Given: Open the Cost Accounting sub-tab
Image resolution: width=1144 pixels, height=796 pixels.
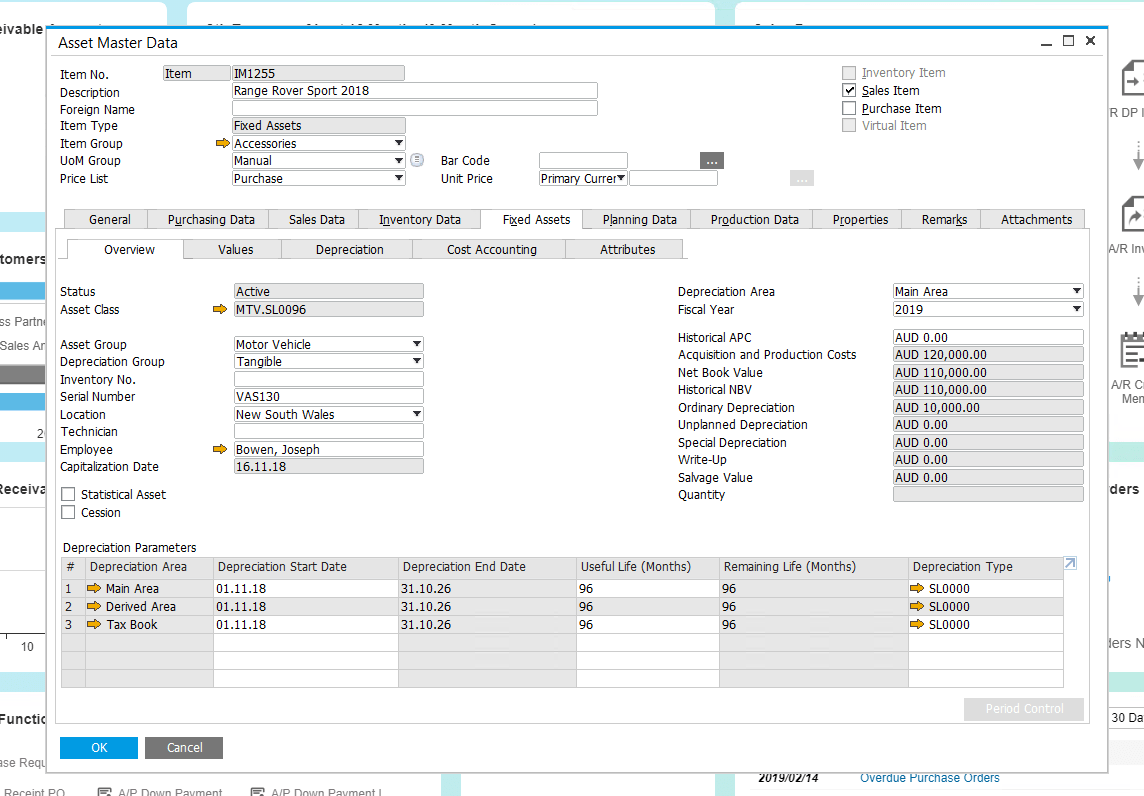Looking at the screenshot, I should (x=492, y=250).
